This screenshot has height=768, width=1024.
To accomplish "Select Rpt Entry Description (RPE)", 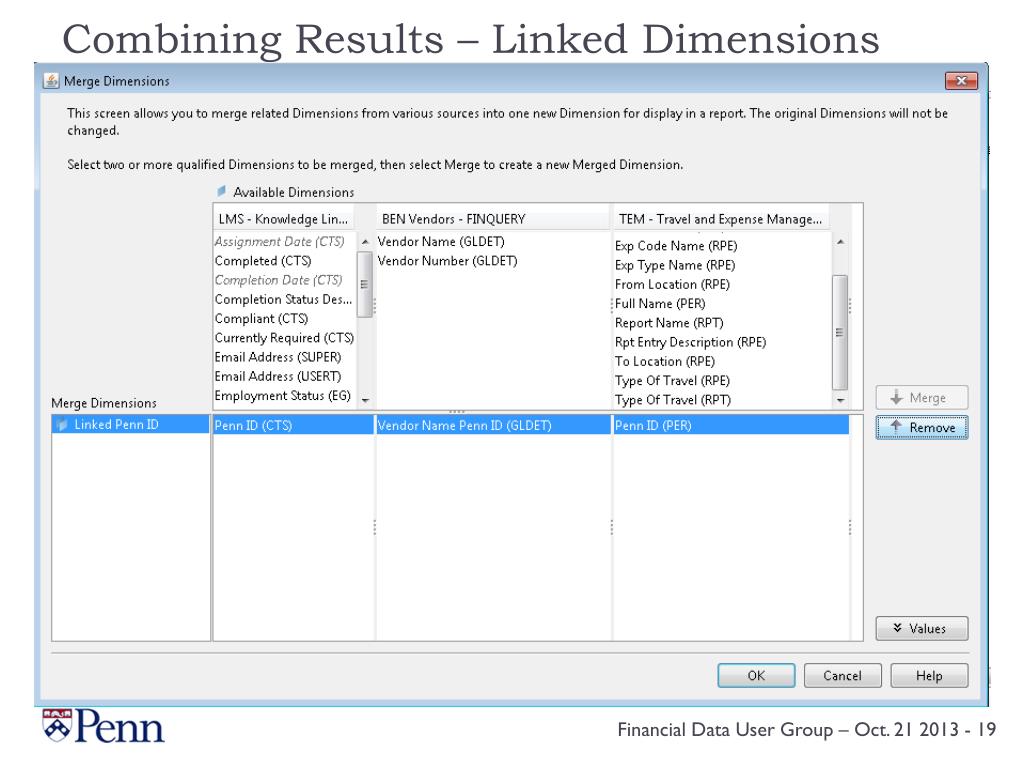I will coord(690,342).
